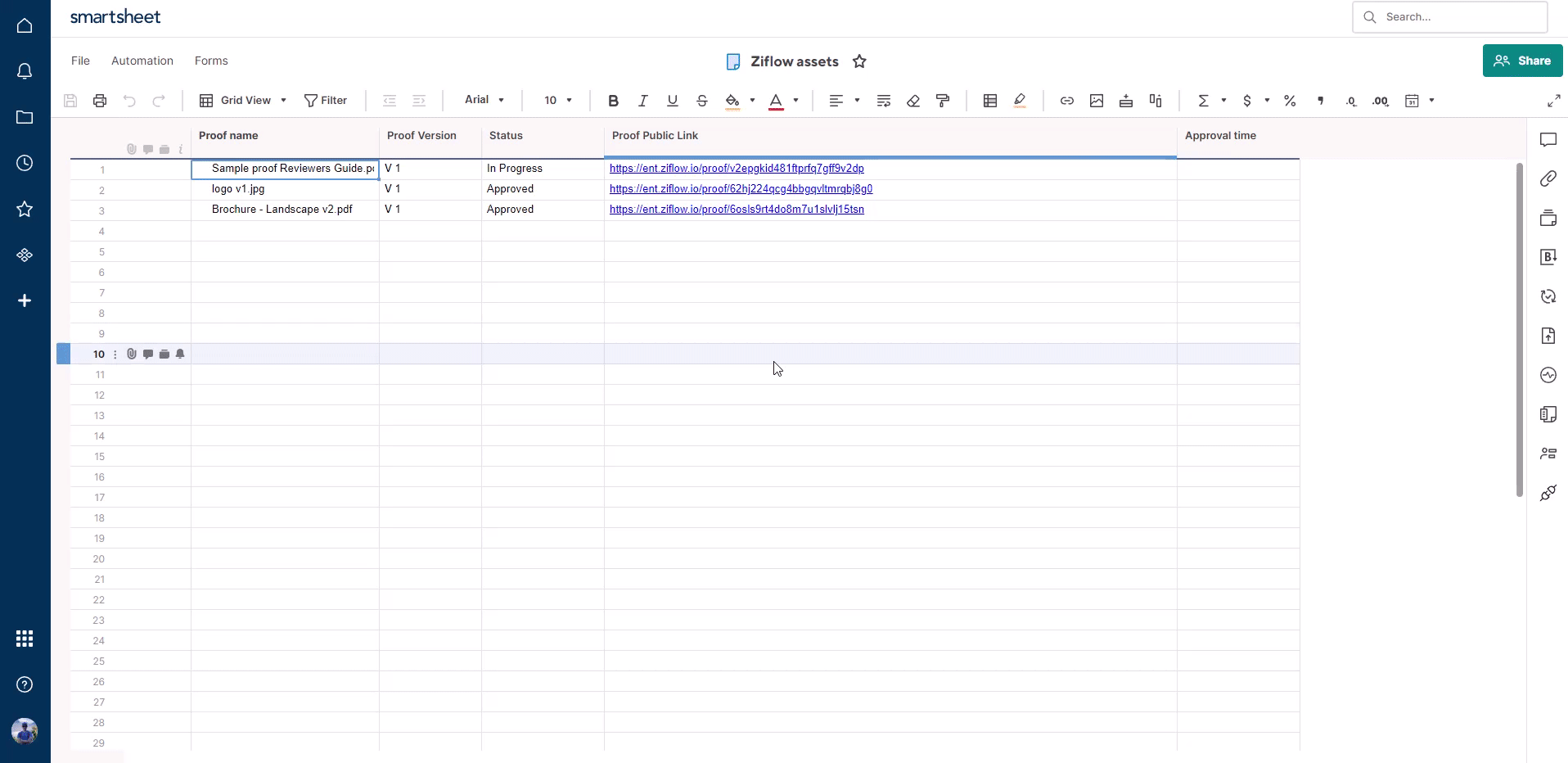Open the Conversations panel icon
This screenshot has width=1568, height=763.
[1548, 140]
